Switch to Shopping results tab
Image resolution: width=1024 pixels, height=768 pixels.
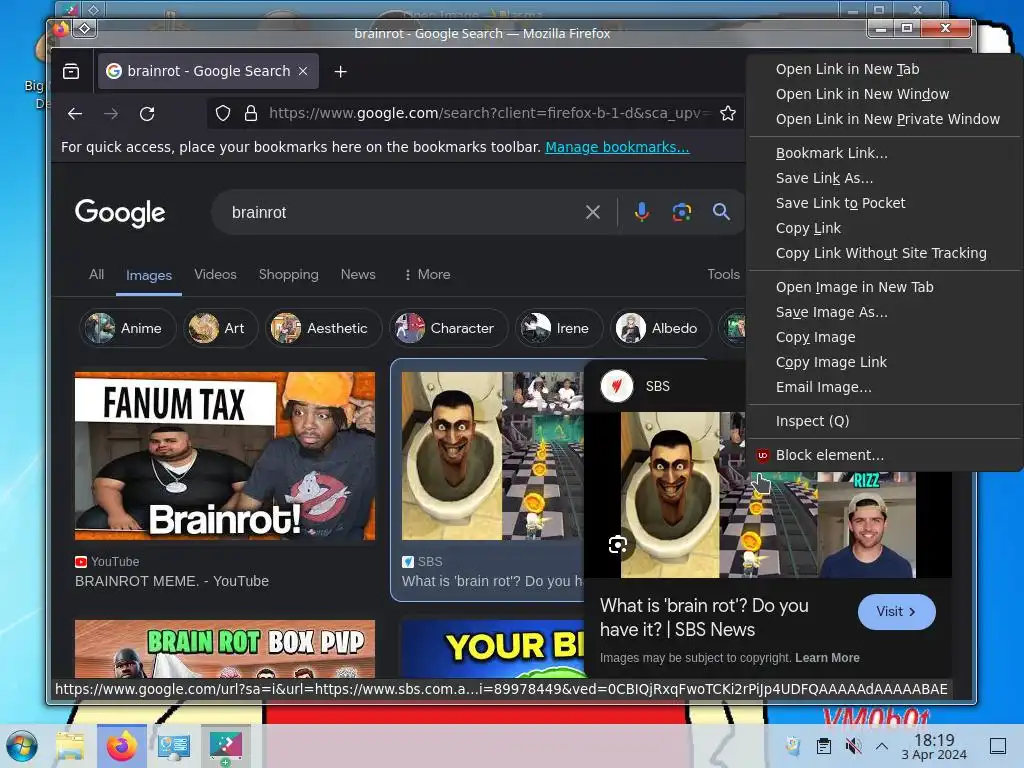[x=288, y=274]
